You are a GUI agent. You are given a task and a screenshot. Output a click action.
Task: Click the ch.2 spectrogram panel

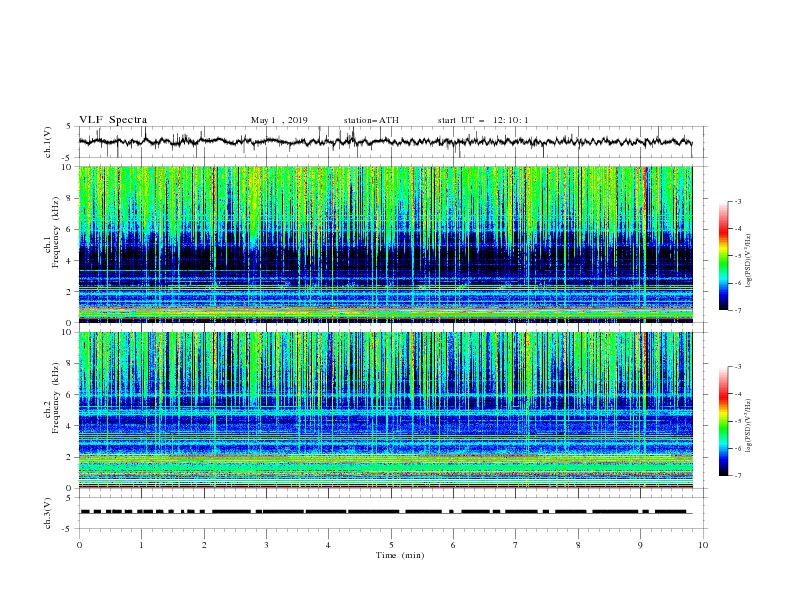385,410
